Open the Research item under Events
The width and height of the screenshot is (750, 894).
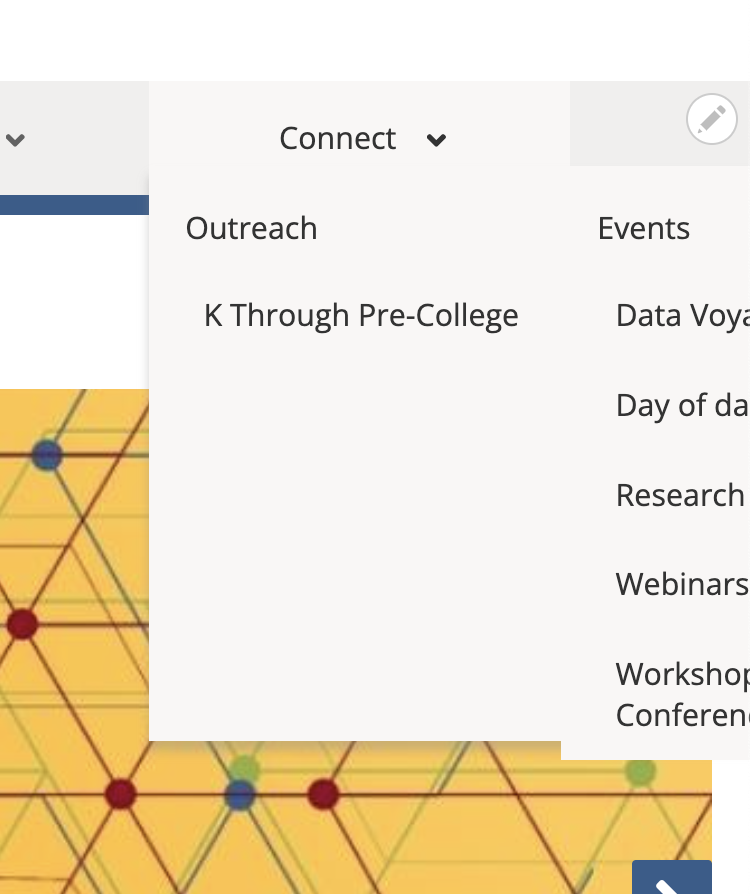point(680,495)
